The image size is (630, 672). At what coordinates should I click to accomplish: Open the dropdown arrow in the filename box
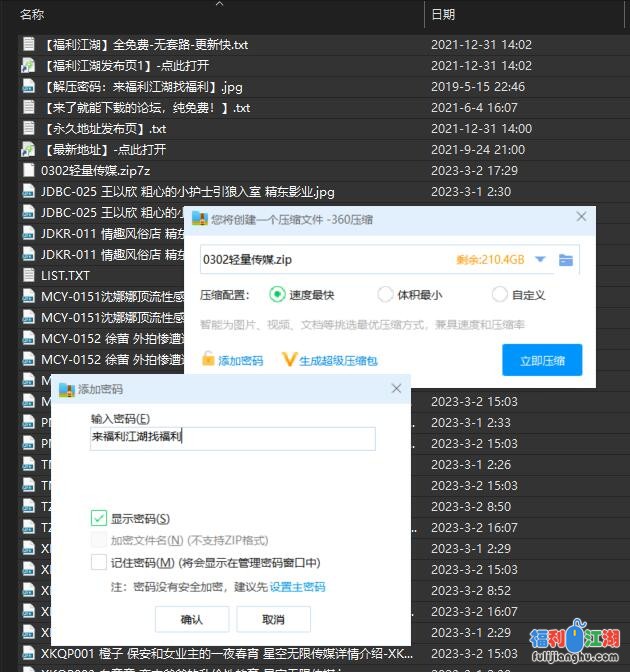pos(540,260)
